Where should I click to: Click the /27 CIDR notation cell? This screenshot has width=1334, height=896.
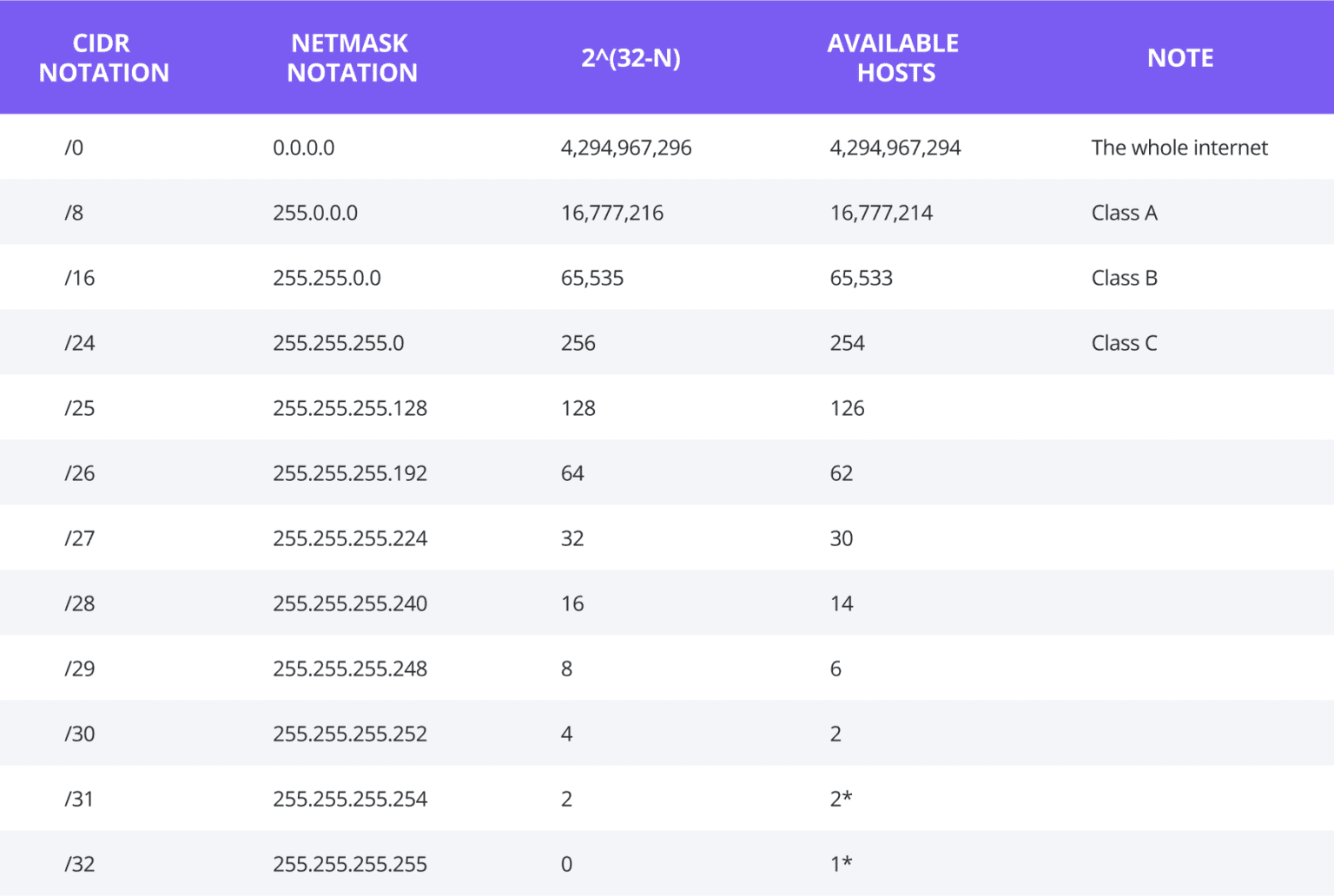[79, 537]
